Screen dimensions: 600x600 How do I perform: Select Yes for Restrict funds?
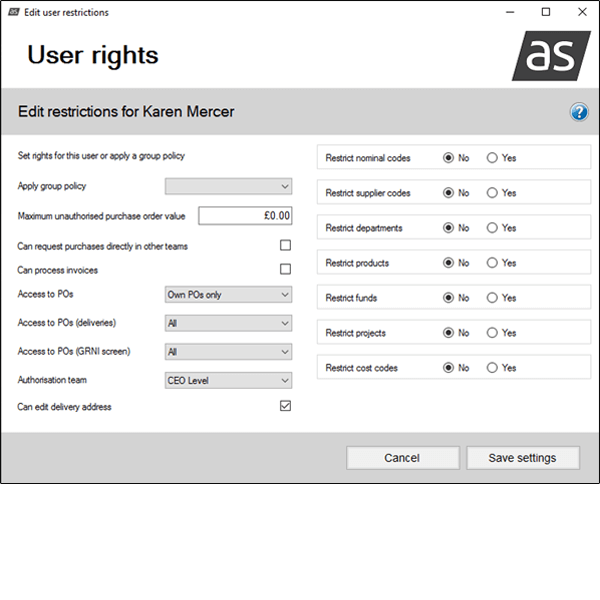pos(492,298)
